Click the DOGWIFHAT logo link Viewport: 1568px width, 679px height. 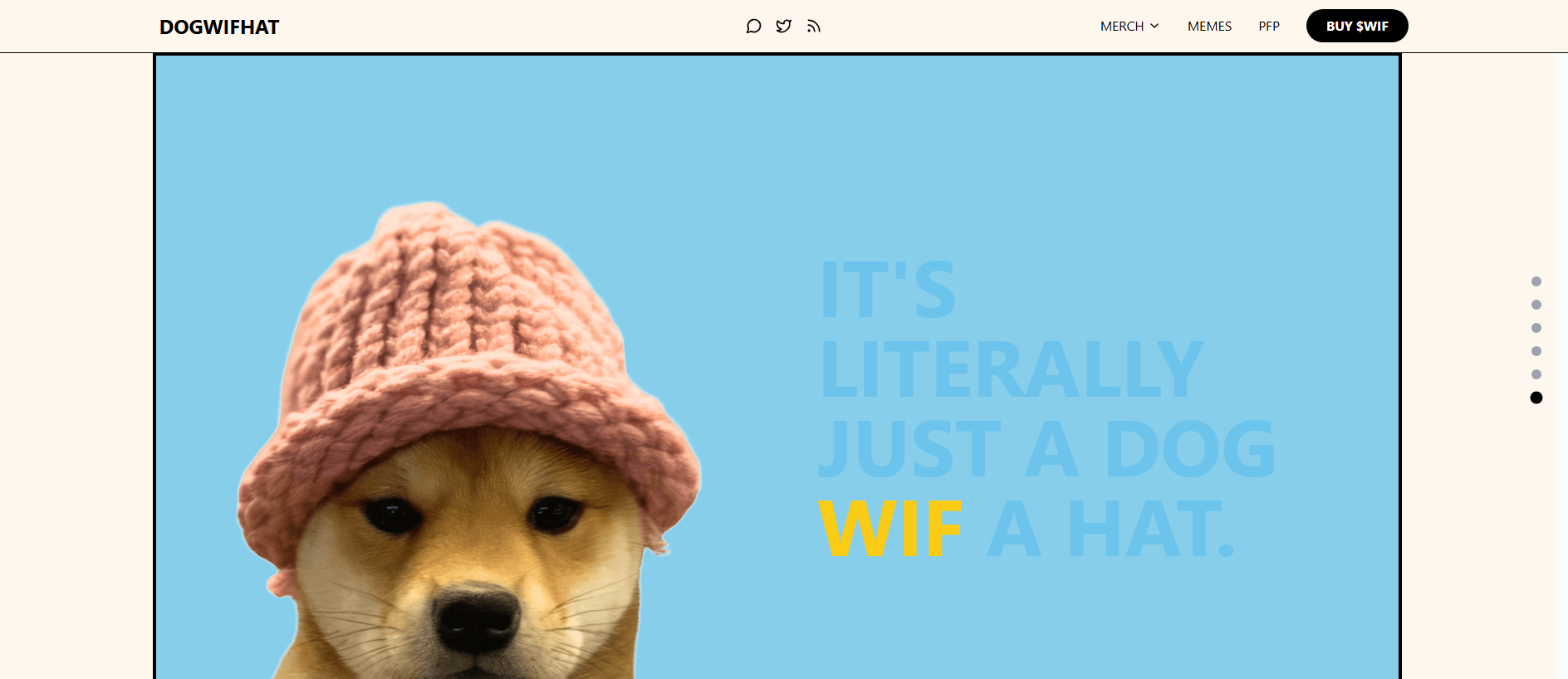coord(219,27)
